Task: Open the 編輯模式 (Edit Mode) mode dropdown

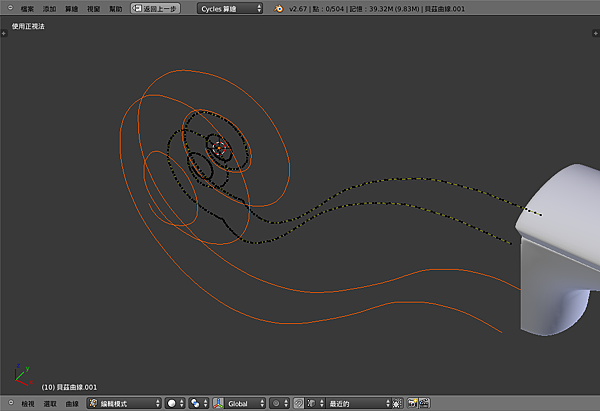Action: (124, 403)
